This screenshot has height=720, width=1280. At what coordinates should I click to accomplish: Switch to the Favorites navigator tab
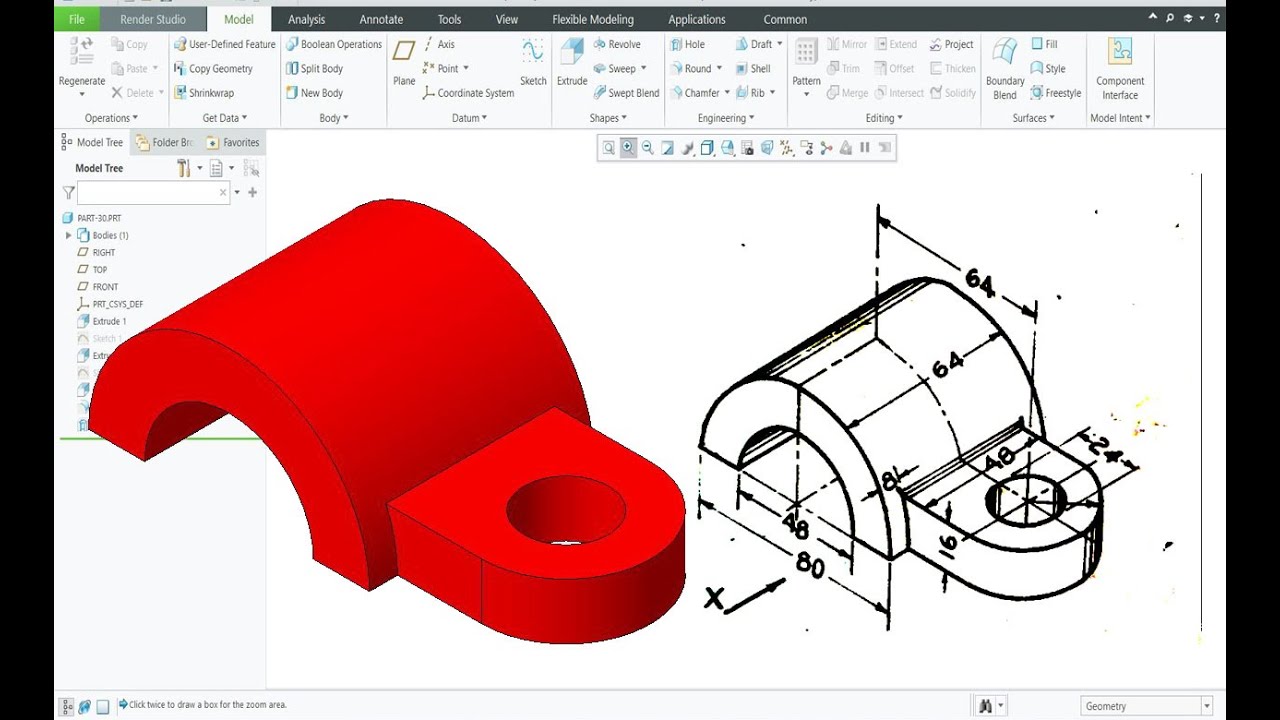click(232, 142)
